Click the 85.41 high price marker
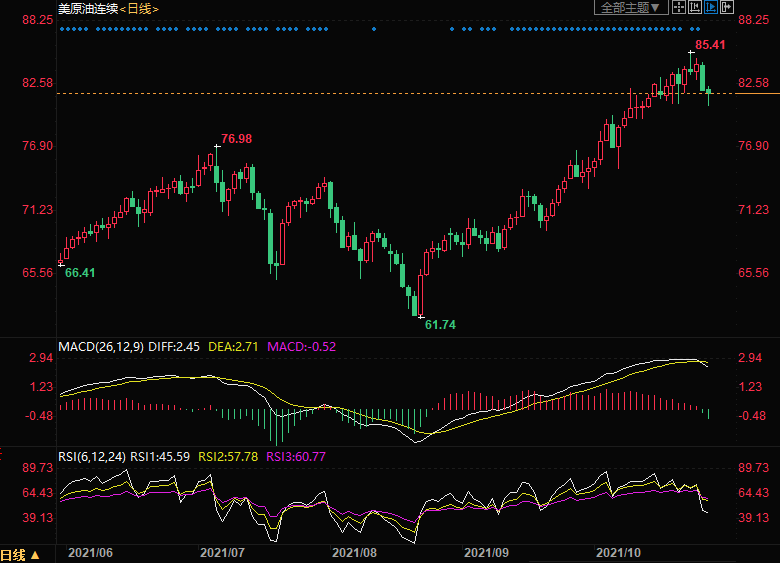The height and width of the screenshot is (563, 780). 710,45
